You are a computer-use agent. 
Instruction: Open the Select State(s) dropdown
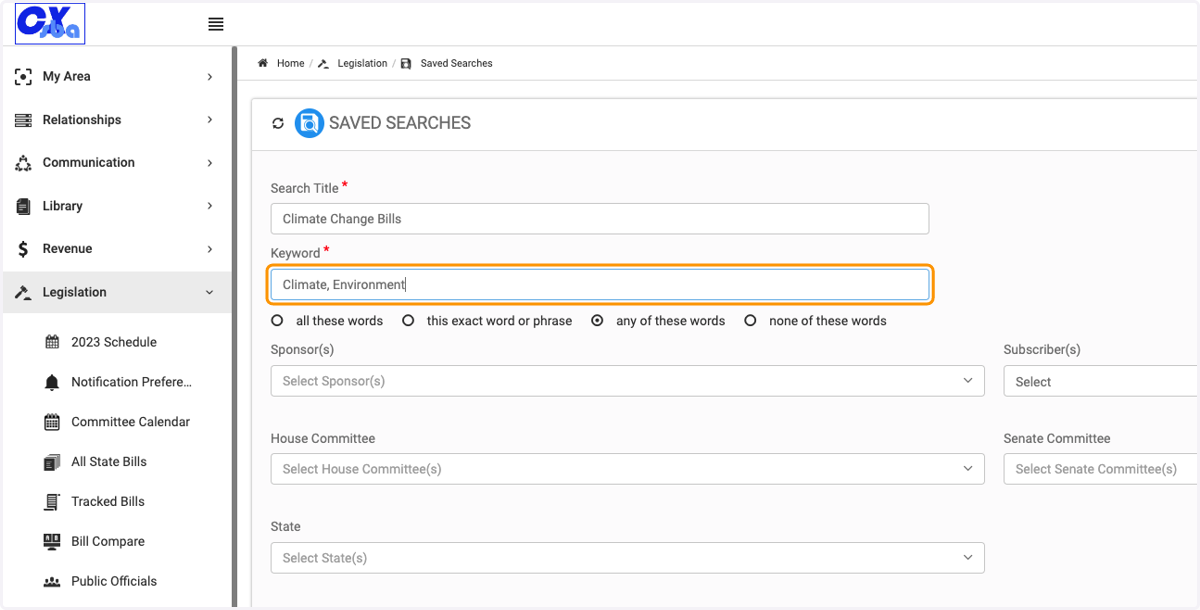[627, 558]
